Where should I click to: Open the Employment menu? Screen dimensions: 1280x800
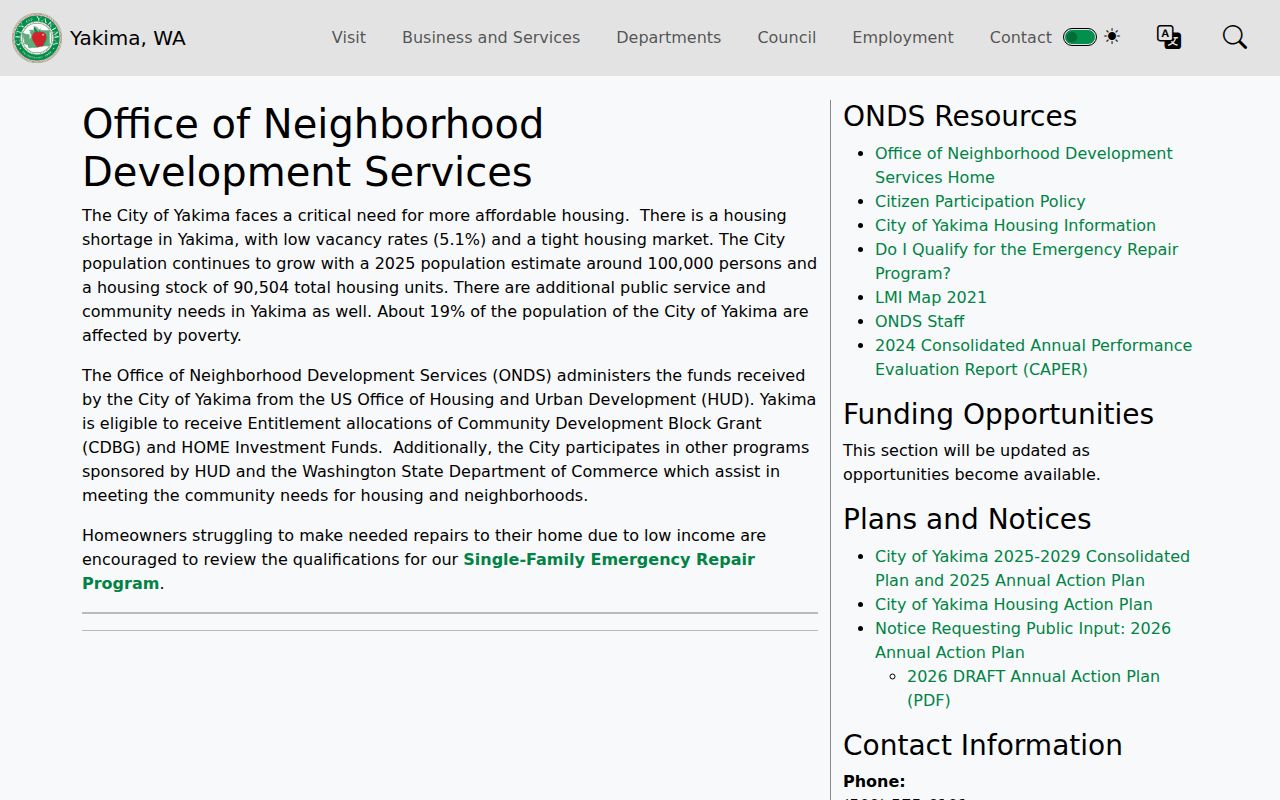pos(903,37)
